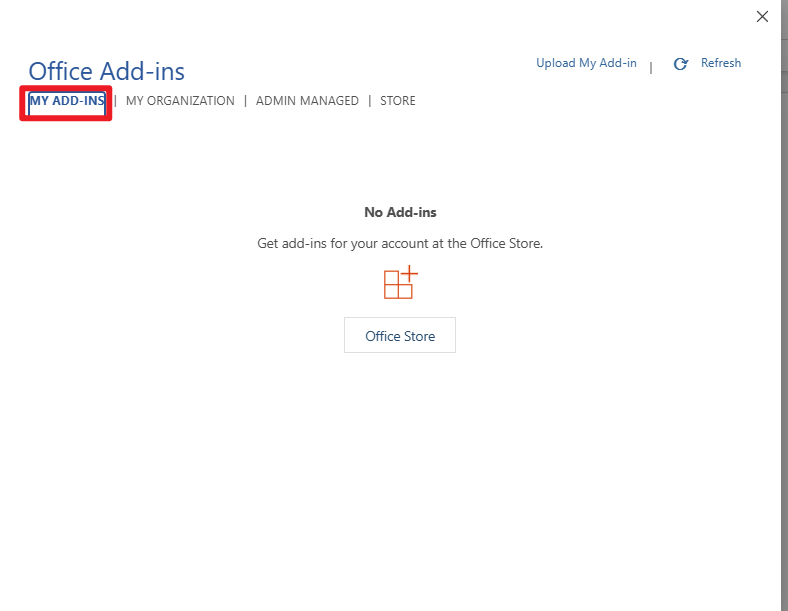Click the orange add-in grid icon

pos(401,282)
